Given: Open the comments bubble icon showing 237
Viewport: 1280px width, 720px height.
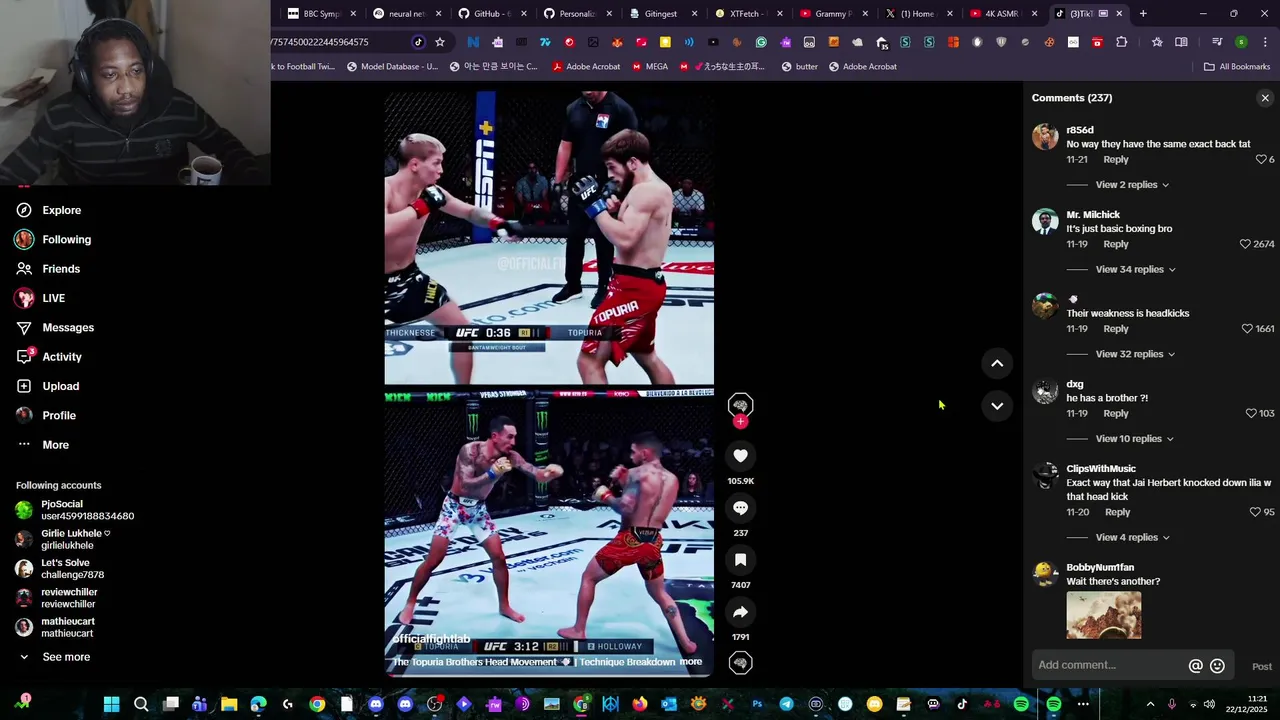Looking at the screenshot, I should point(740,508).
